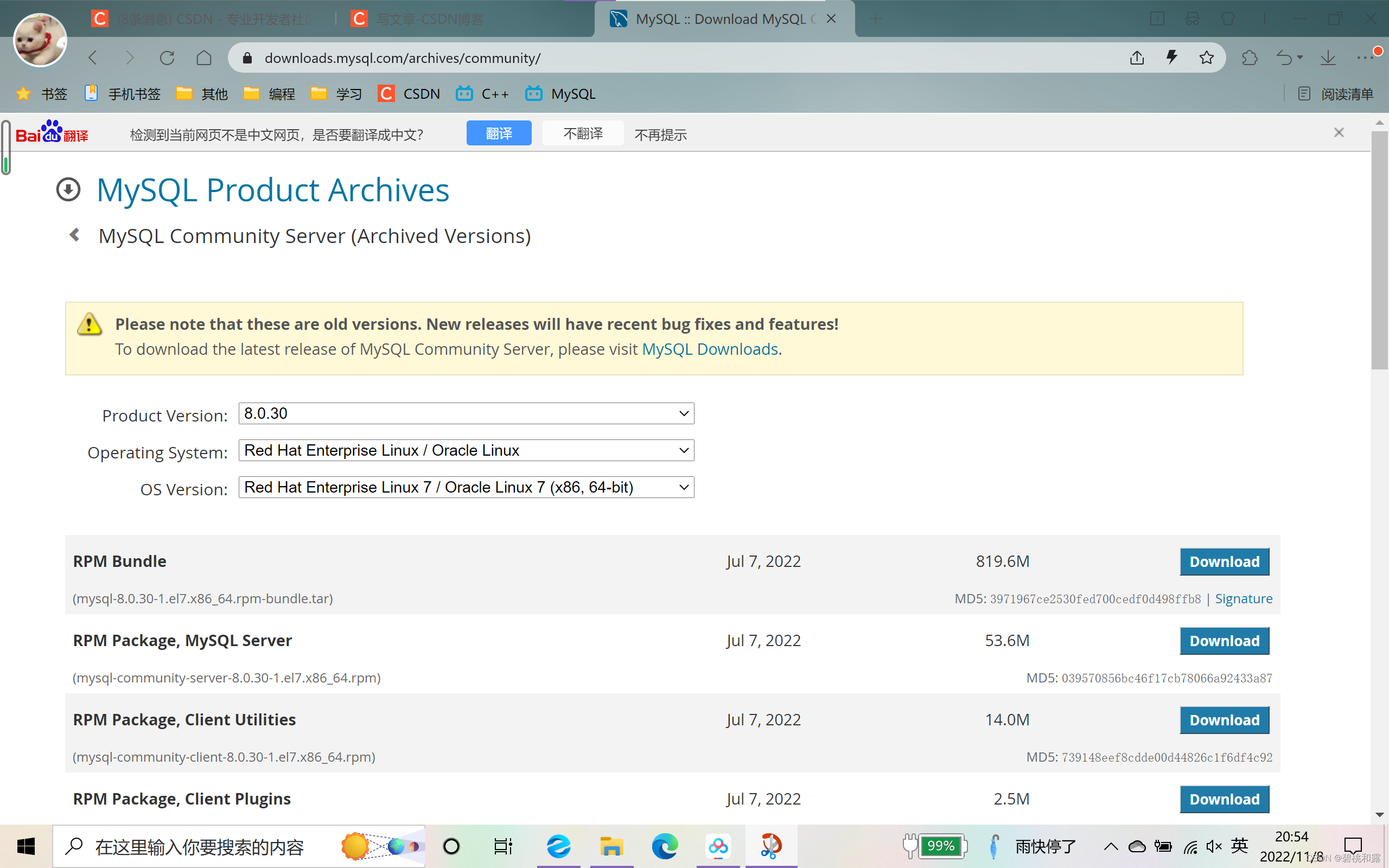The height and width of the screenshot is (868, 1389).
Task: Click the muted volume tray icon
Action: 1214,846
